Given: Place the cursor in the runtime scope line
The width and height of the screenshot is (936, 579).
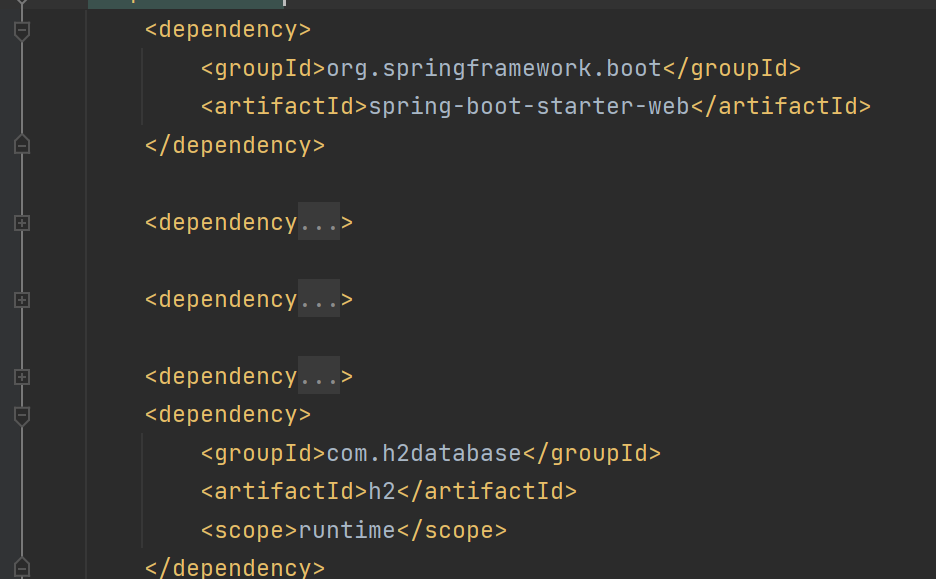Looking at the screenshot, I should pyautogui.click(x=354, y=531).
